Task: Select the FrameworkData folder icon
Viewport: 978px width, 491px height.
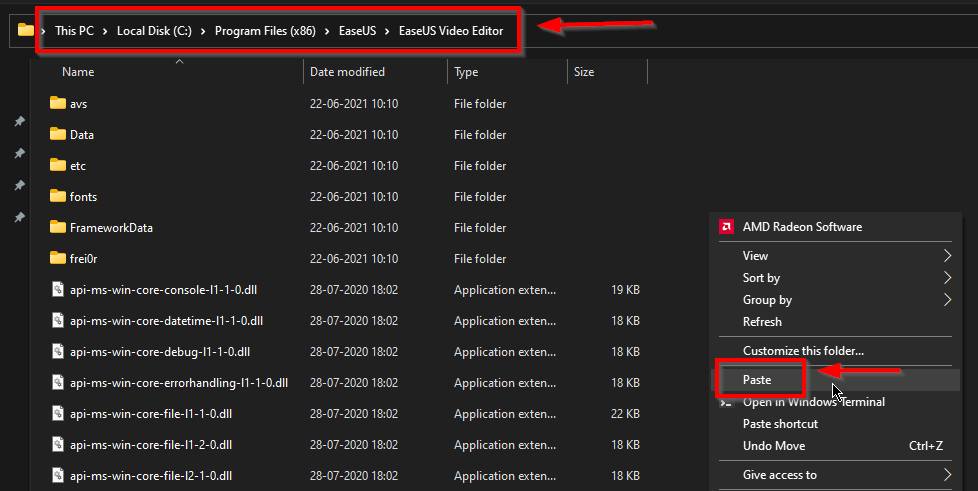Action: click(58, 227)
